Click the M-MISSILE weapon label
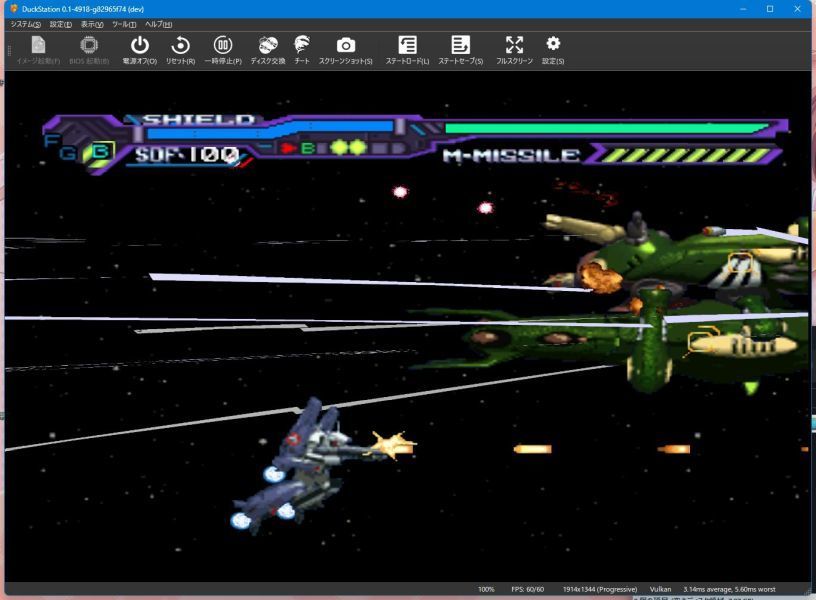This screenshot has width=816, height=600. tap(511, 155)
